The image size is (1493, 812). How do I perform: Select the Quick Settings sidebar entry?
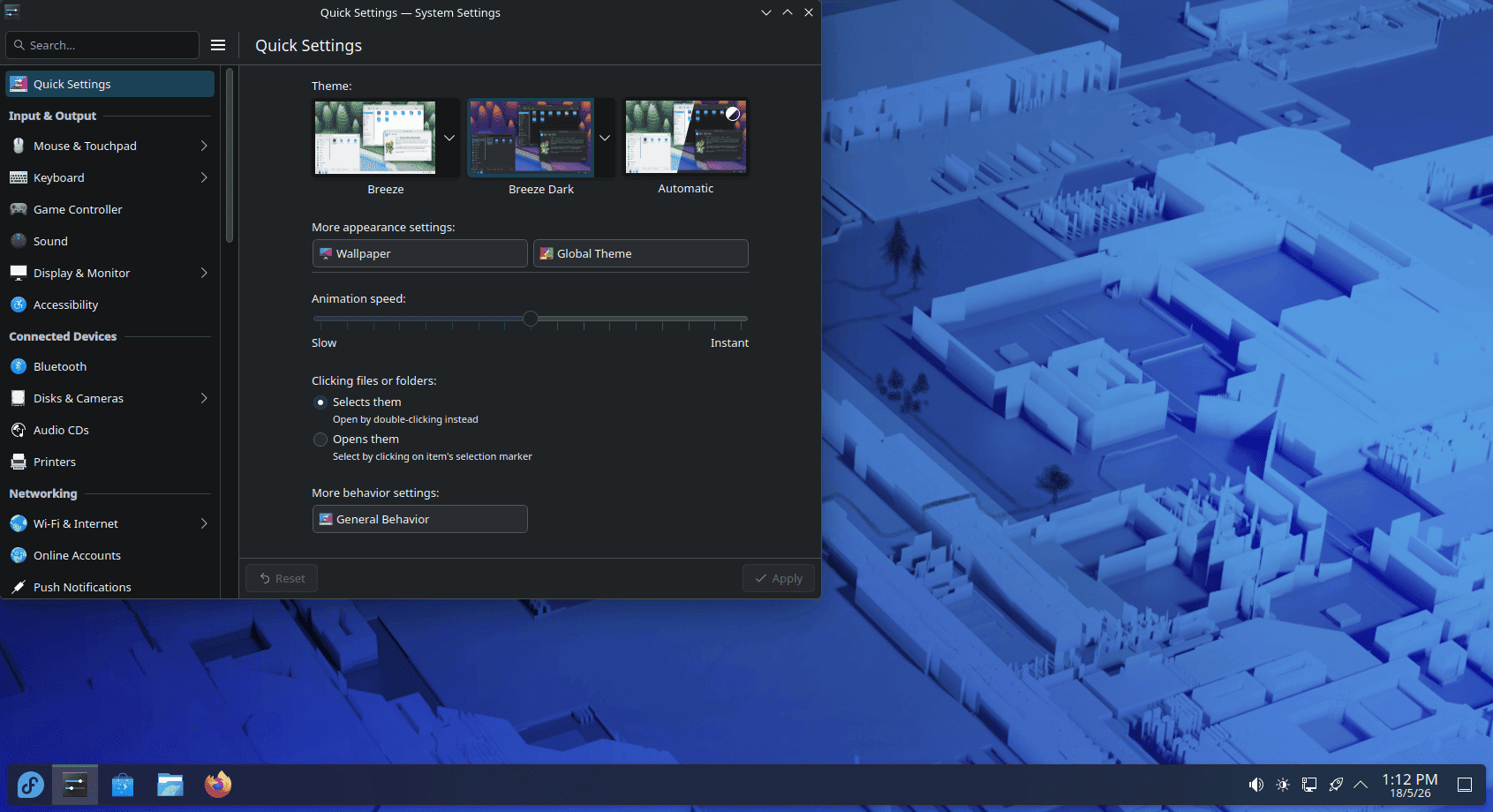pyautogui.click(x=109, y=84)
